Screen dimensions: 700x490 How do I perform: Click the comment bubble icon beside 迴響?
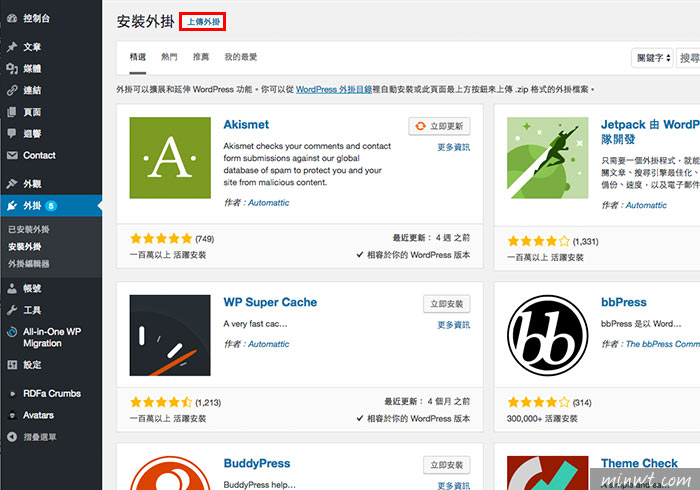coord(12,133)
